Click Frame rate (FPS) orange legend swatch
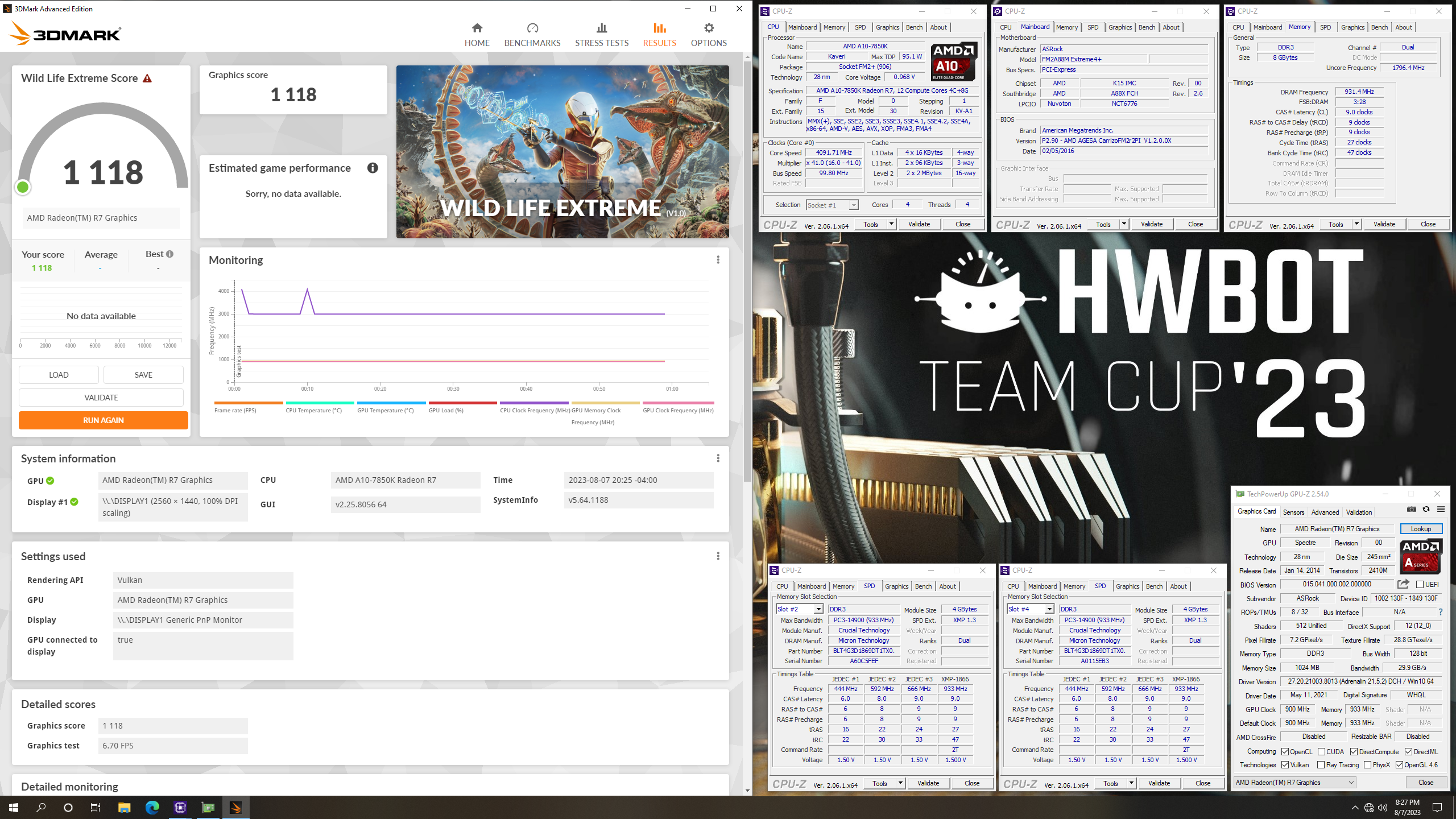This screenshot has width=1456, height=819. [x=249, y=403]
